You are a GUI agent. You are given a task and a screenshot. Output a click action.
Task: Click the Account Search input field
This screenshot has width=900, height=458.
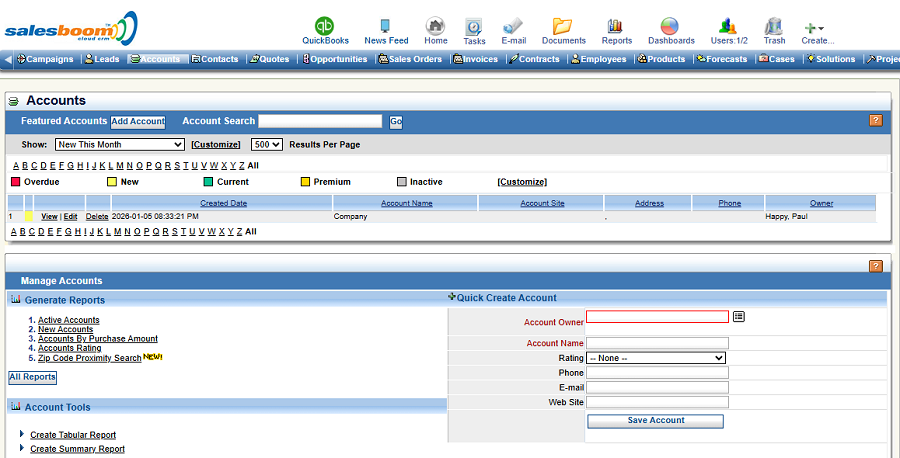320,121
